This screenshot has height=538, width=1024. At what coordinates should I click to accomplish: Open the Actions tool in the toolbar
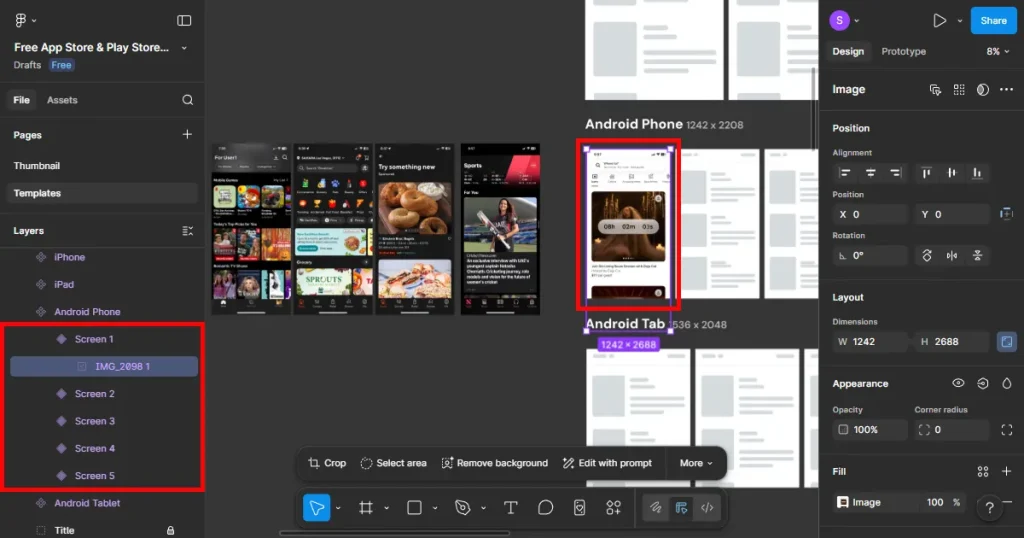pyautogui.click(x=613, y=507)
